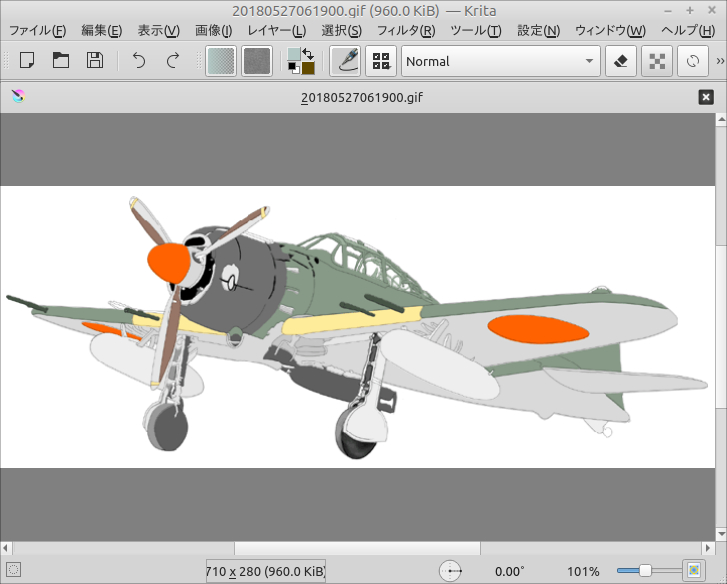Maximize the Krita window
727x584 pixels.
[690, 10]
